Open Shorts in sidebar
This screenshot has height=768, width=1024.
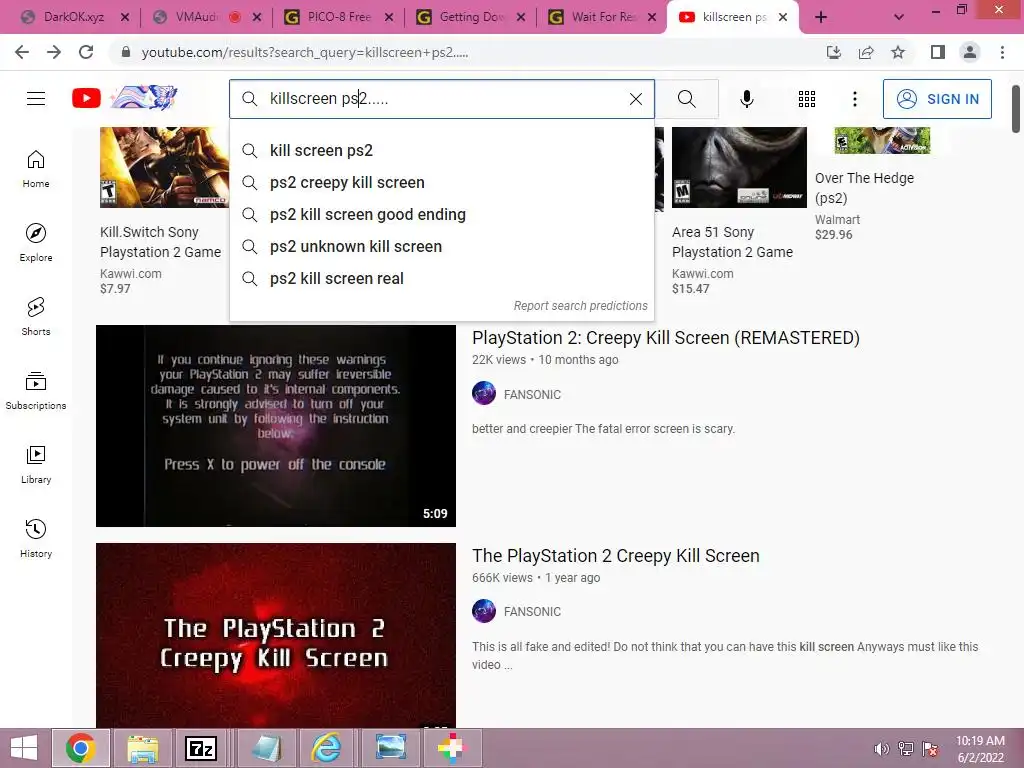coord(36,316)
